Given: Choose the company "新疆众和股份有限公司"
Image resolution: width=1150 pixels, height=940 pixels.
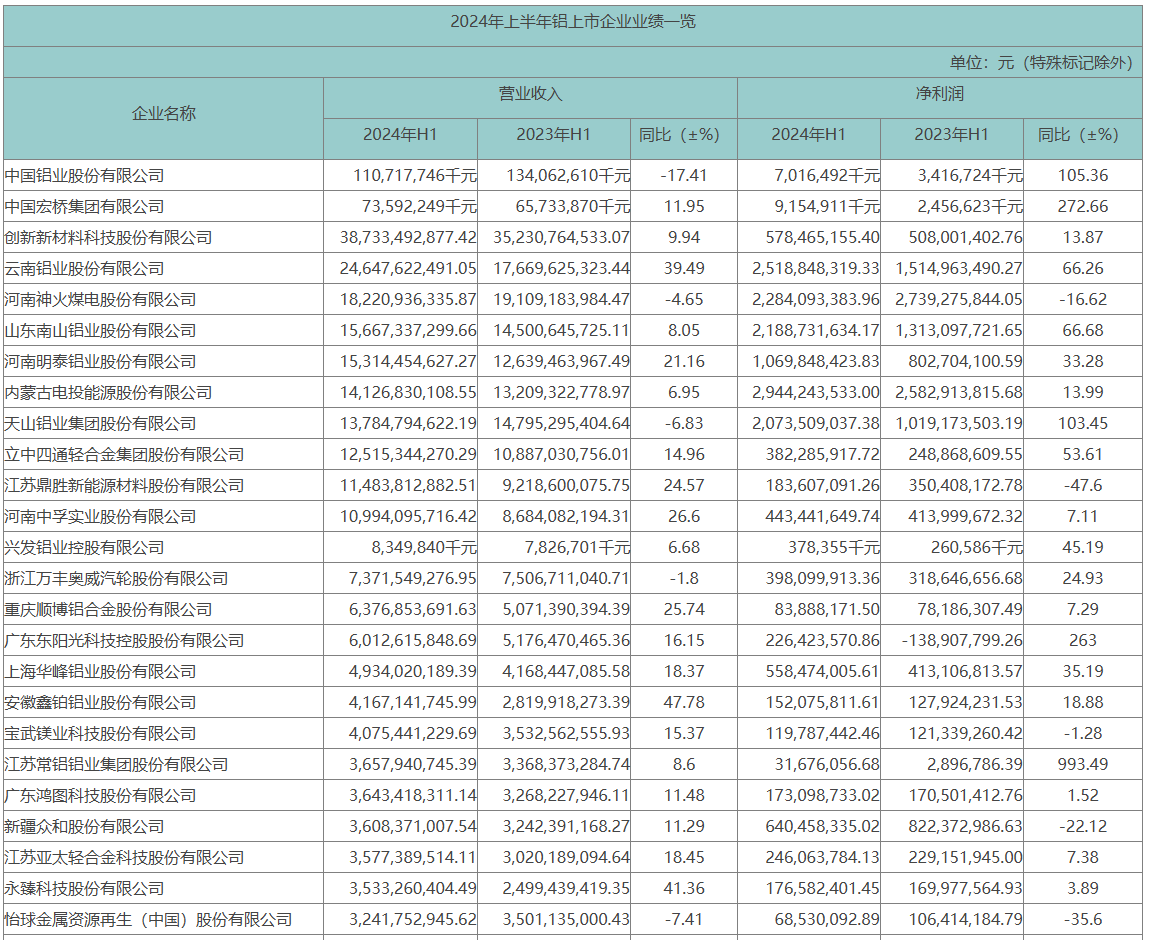Looking at the screenshot, I should (84, 826).
